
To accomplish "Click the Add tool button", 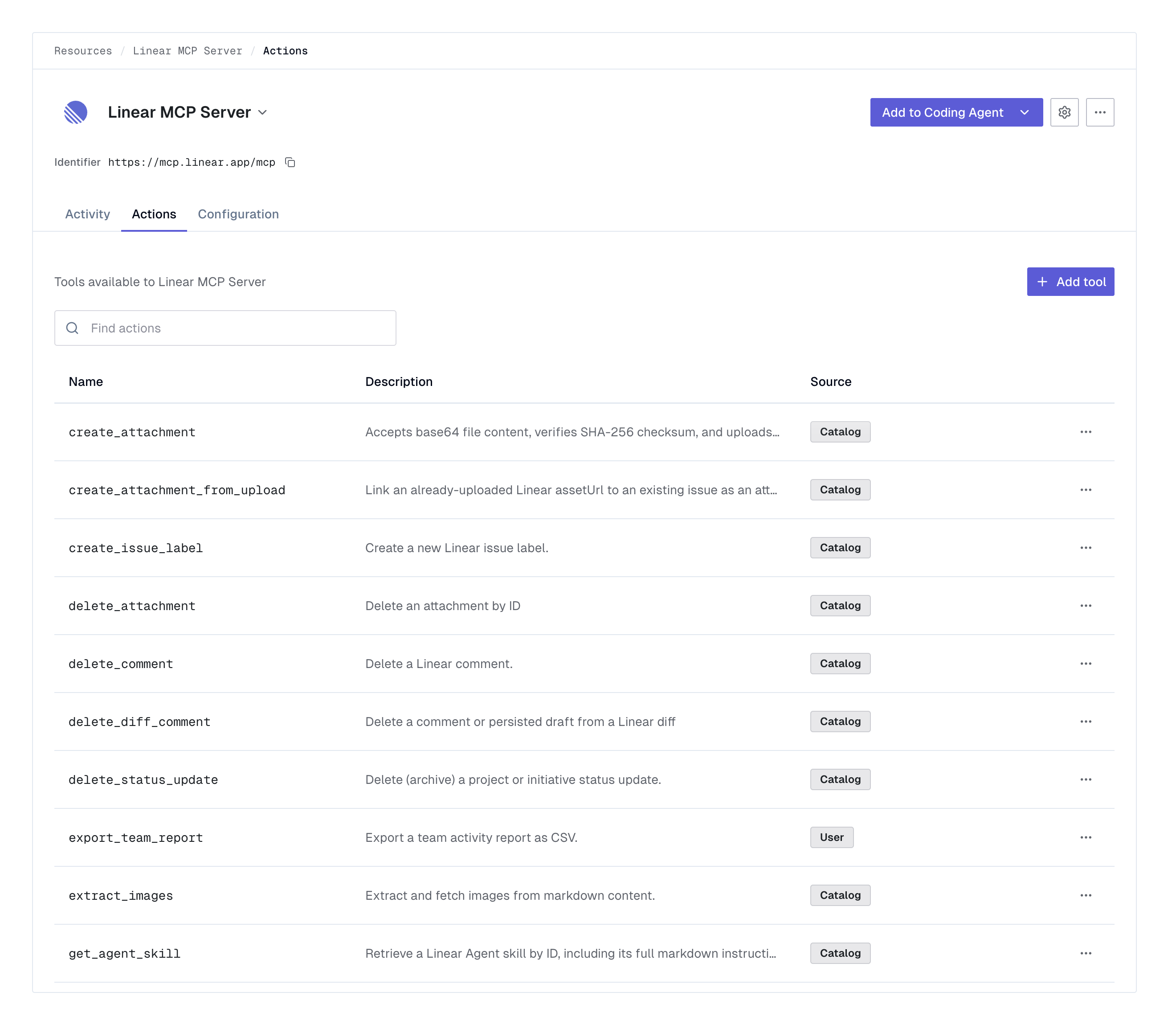I will (1070, 282).
